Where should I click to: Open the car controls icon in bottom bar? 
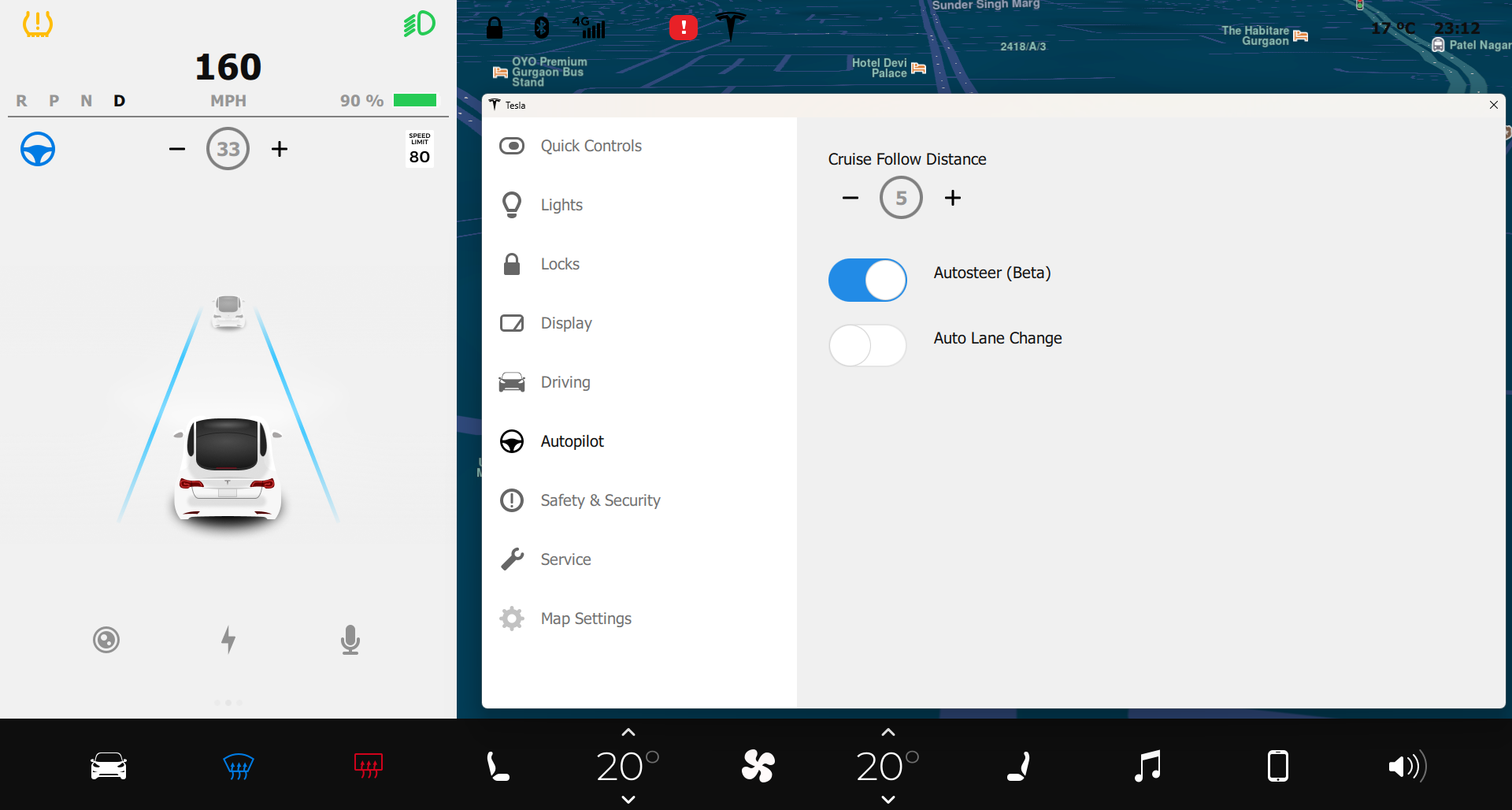tap(109, 766)
